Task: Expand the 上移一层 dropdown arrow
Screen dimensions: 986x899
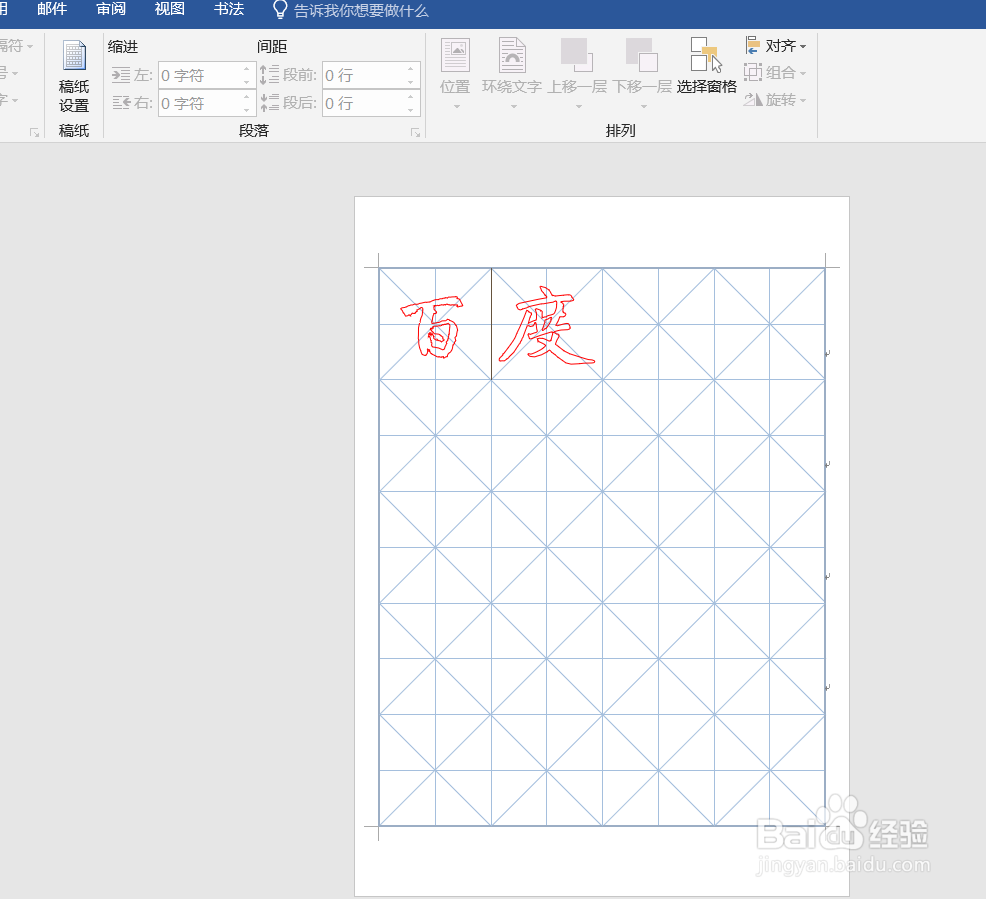Action: (x=579, y=106)
